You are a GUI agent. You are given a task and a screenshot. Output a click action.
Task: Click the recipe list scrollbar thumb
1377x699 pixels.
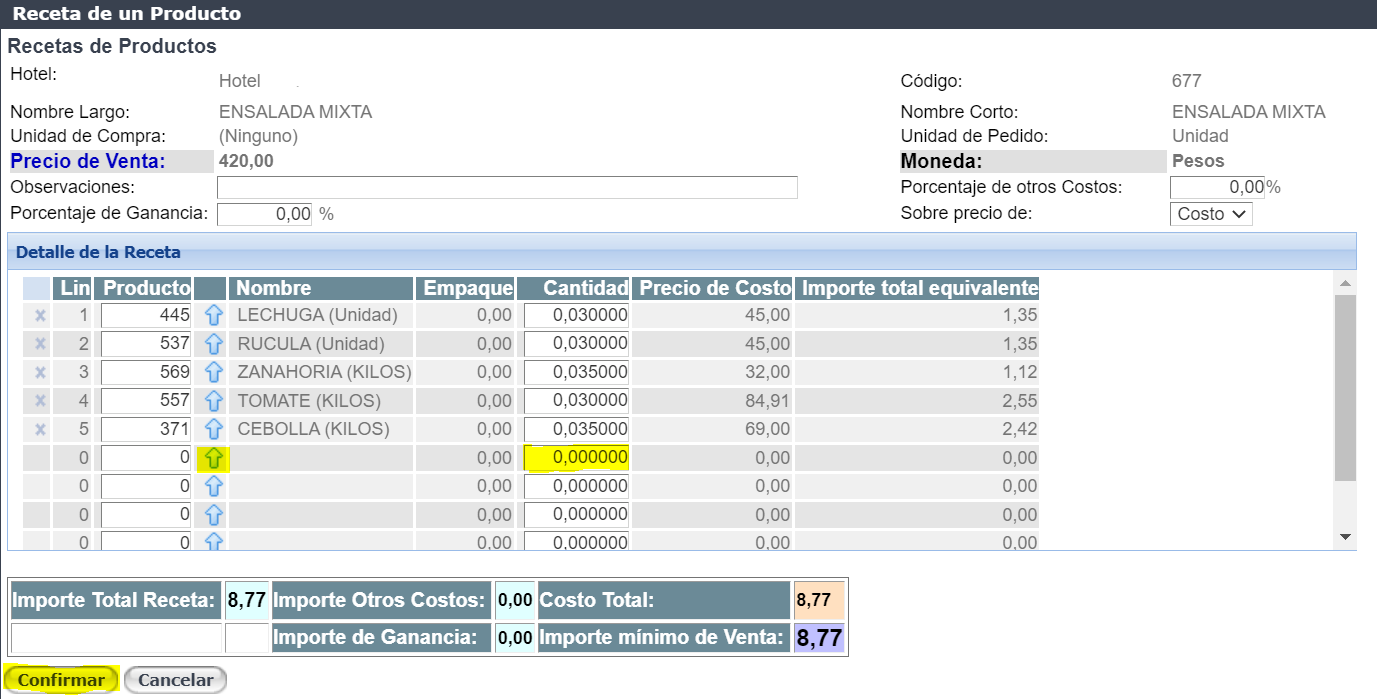point(1345,389)
